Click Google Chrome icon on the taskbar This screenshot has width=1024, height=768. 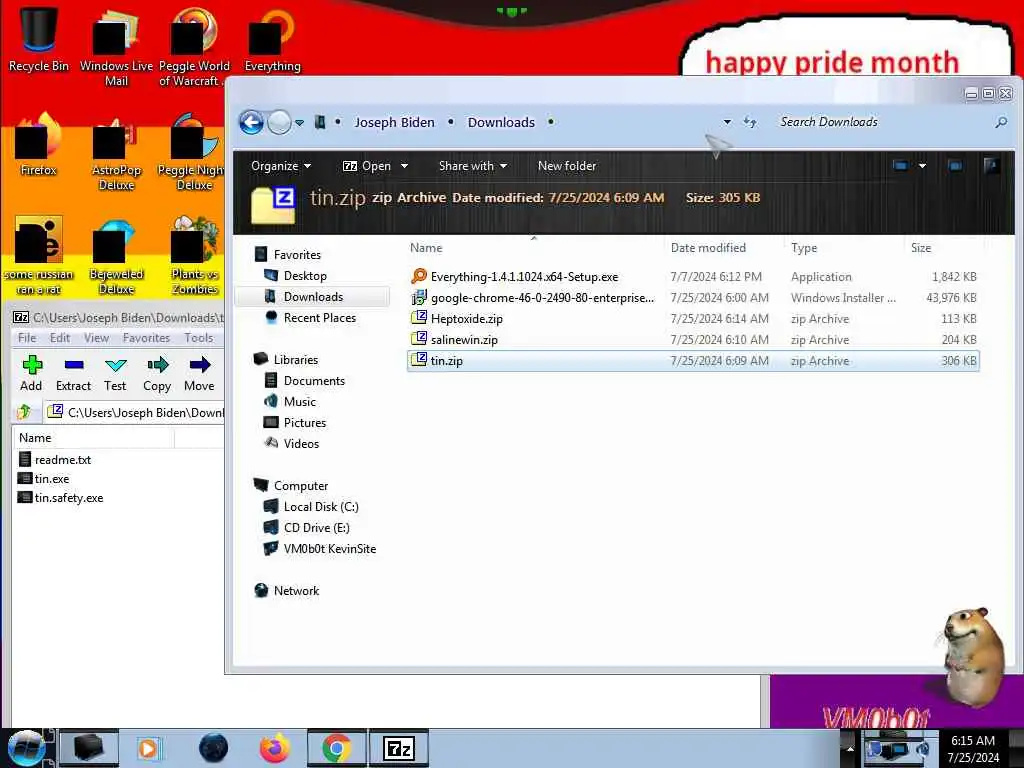tap(336, 748)
